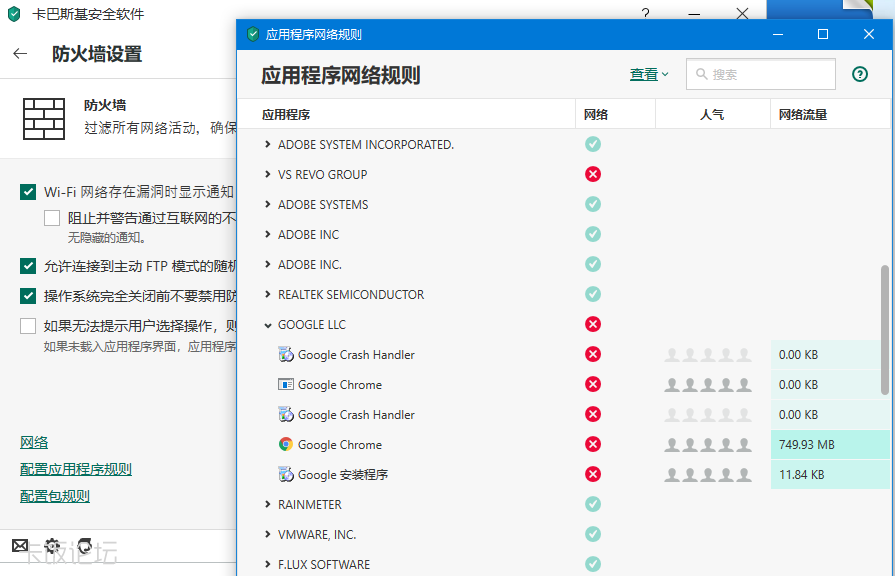Check the 如果无法提示用户选择操作 checkbox
The image size is (895, 576).
coord(28,326)
